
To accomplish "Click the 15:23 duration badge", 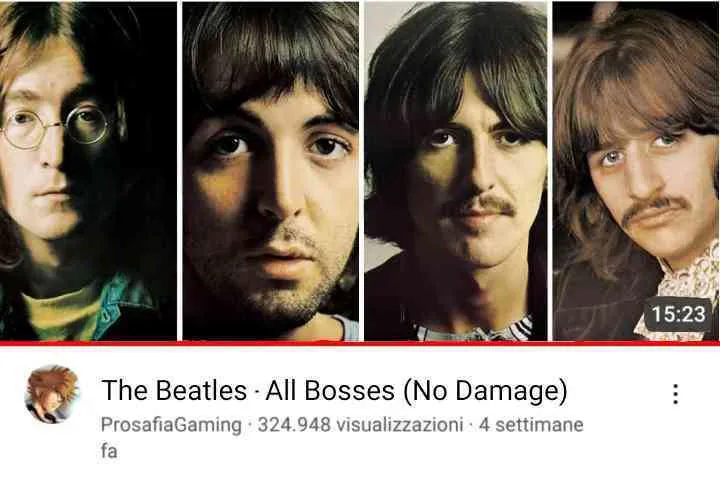I will (678, 314).
